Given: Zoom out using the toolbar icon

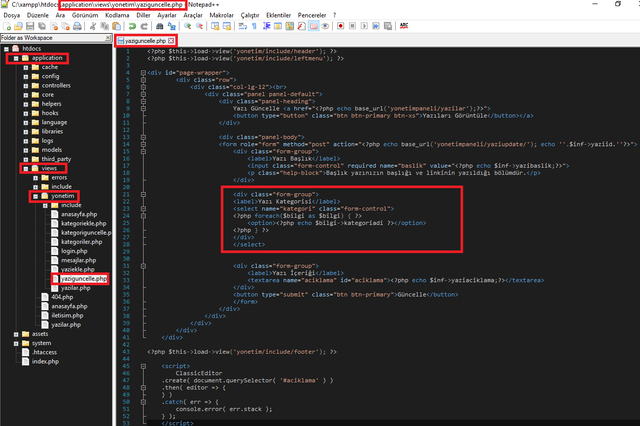Looking at the screenshot, I should click(x=199, y=26).
